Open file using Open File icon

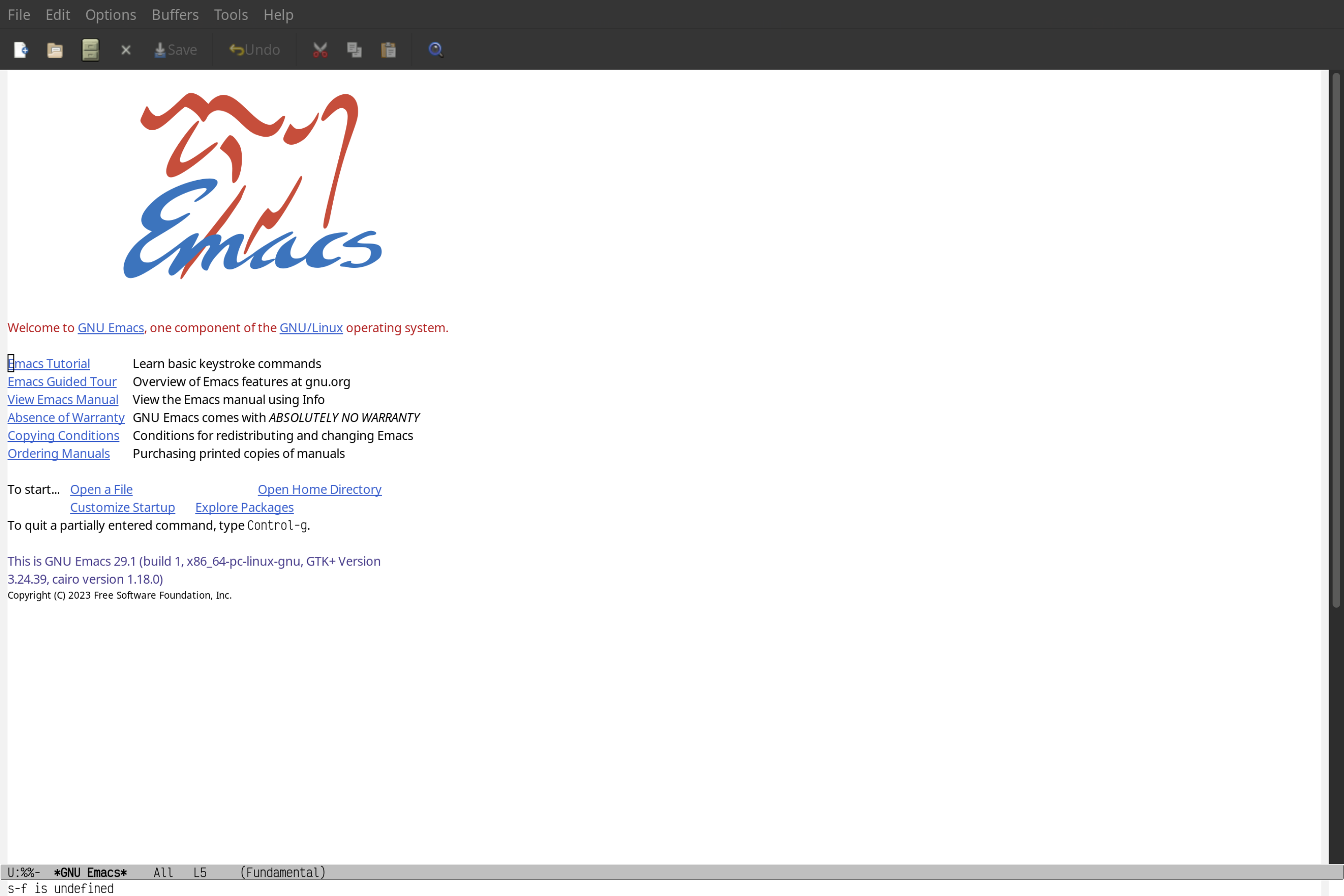coord(55,49)
